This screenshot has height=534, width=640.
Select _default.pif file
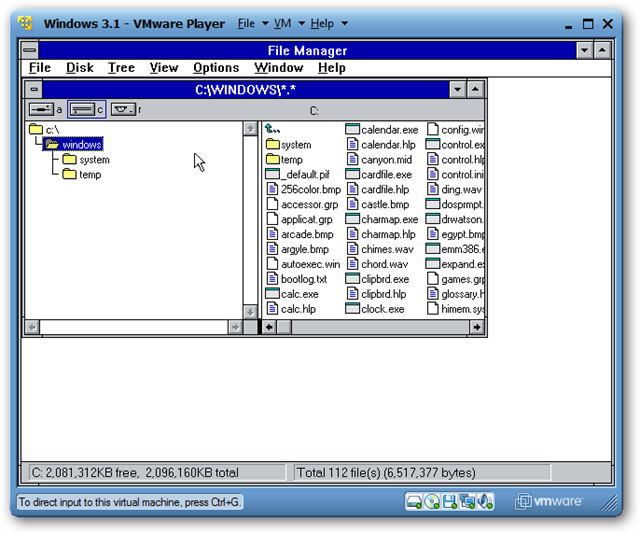pos(298,175)
